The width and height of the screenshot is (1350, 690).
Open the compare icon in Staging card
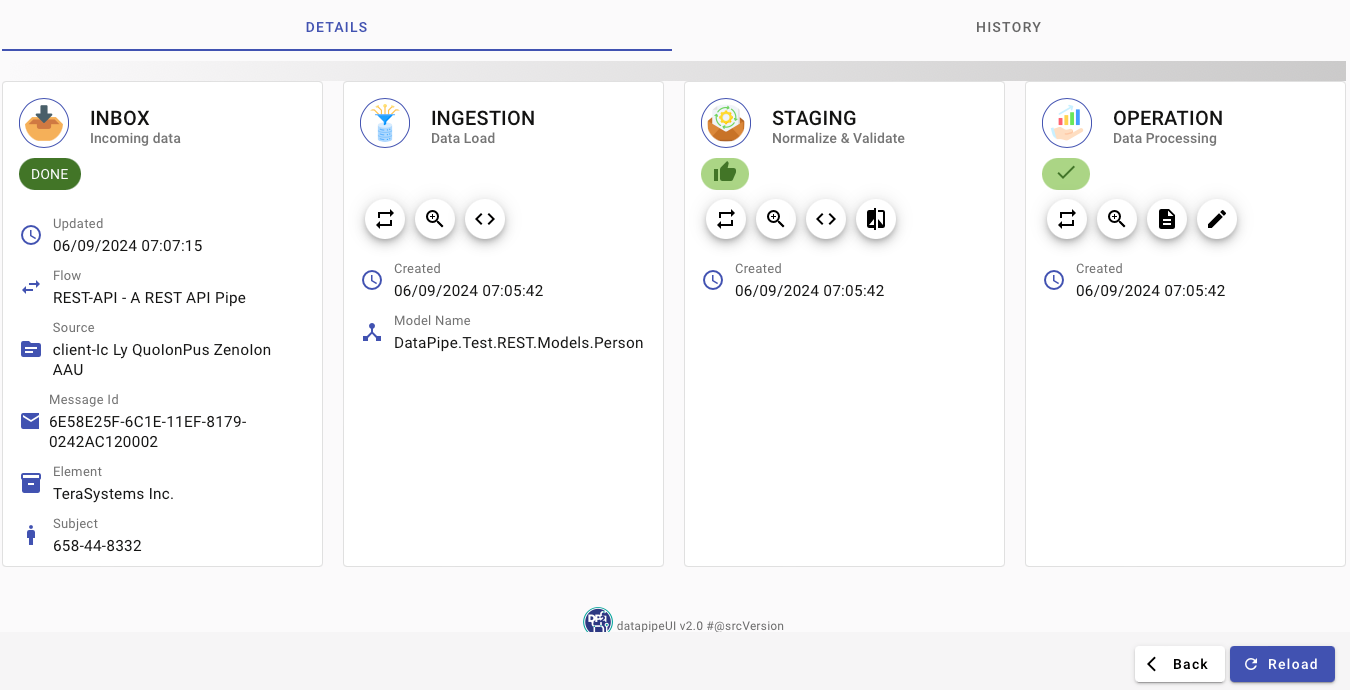(x=876, y=219)
